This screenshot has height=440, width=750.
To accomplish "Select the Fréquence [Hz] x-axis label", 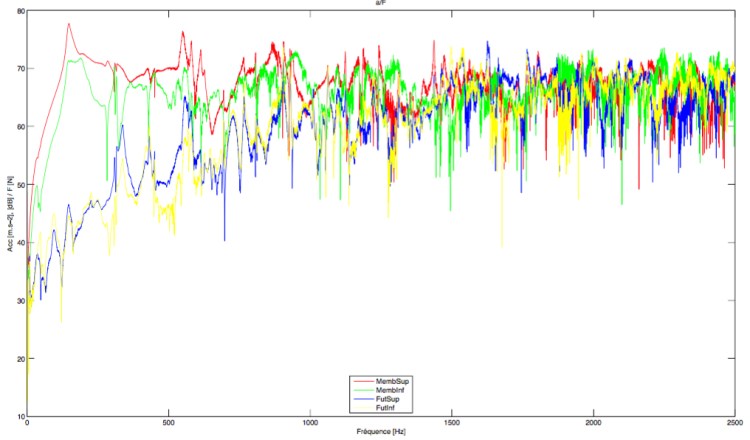I will [x=381, y=431].
